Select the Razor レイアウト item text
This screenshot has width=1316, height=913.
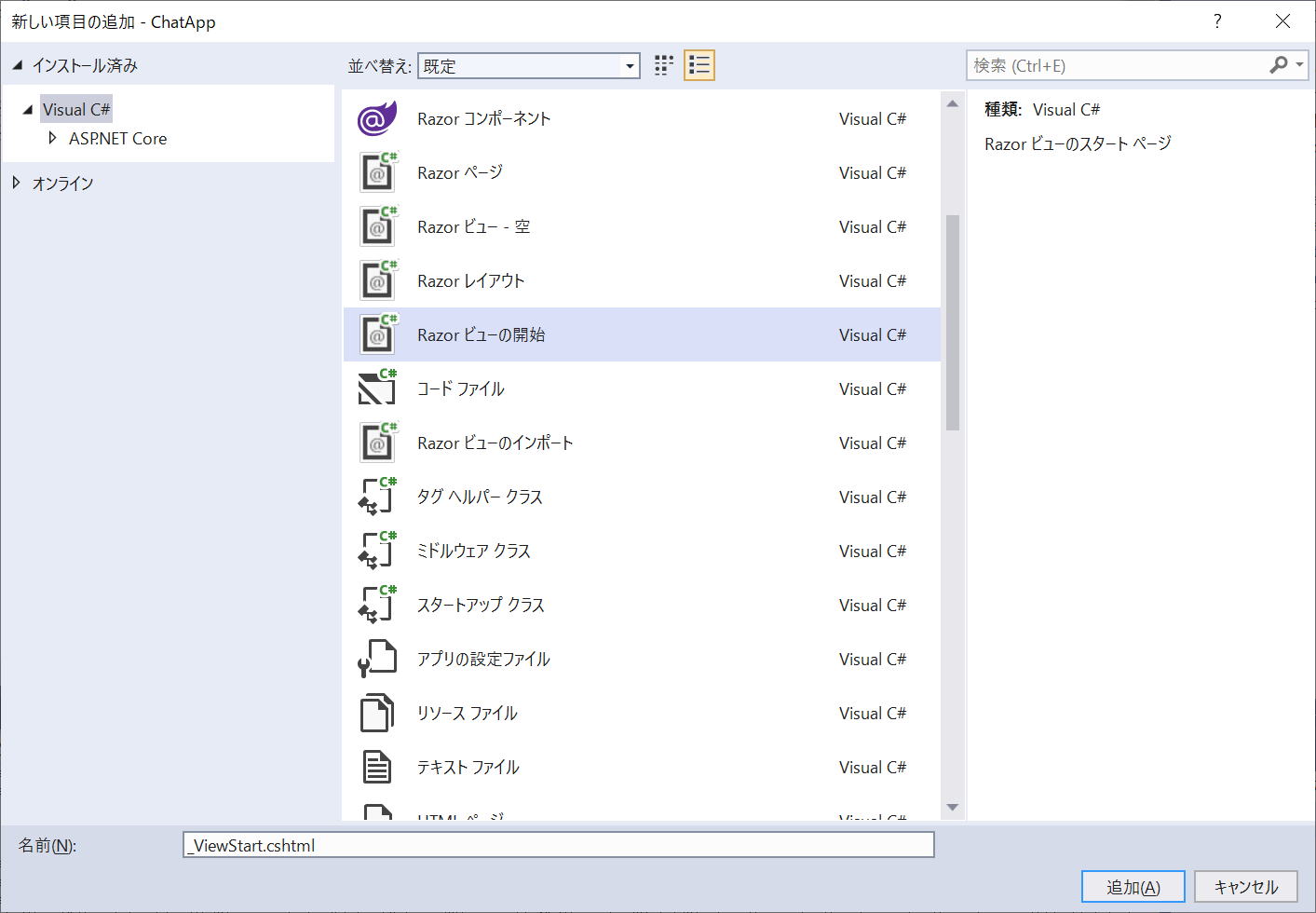(471, 280)
